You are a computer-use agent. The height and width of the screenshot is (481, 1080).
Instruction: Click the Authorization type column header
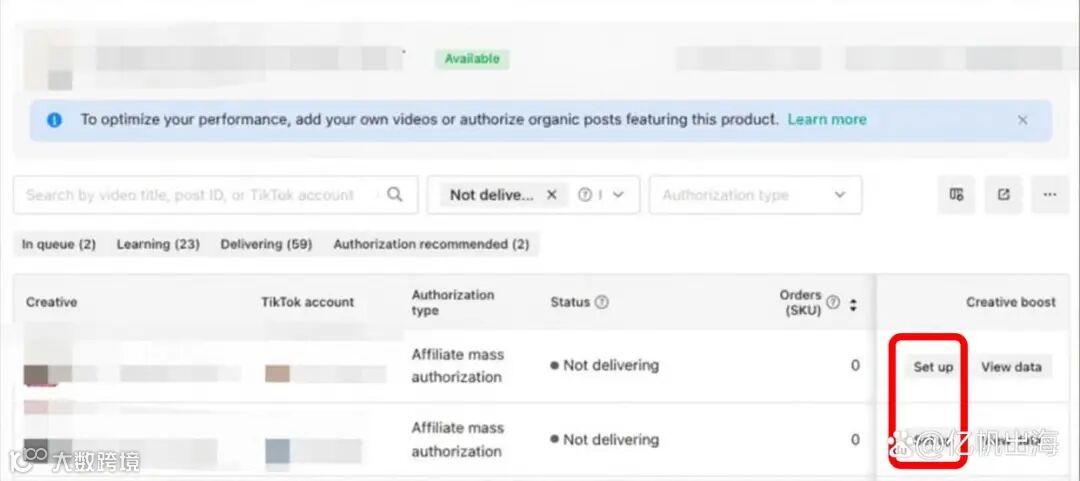click(x=453, y=303)
